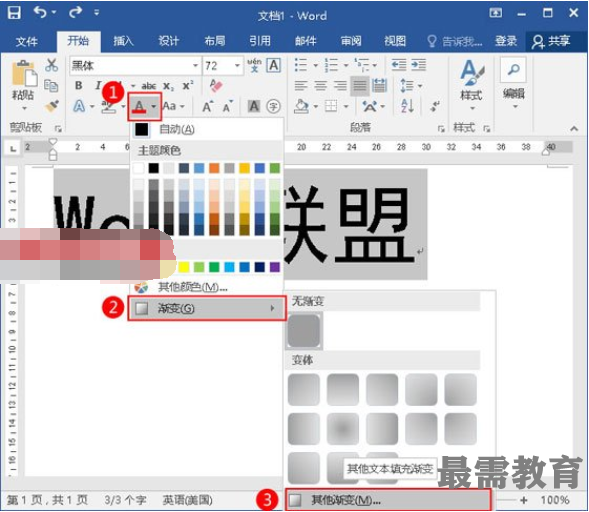
Task: Click the numbered list icon
Action: pos(331,65)
